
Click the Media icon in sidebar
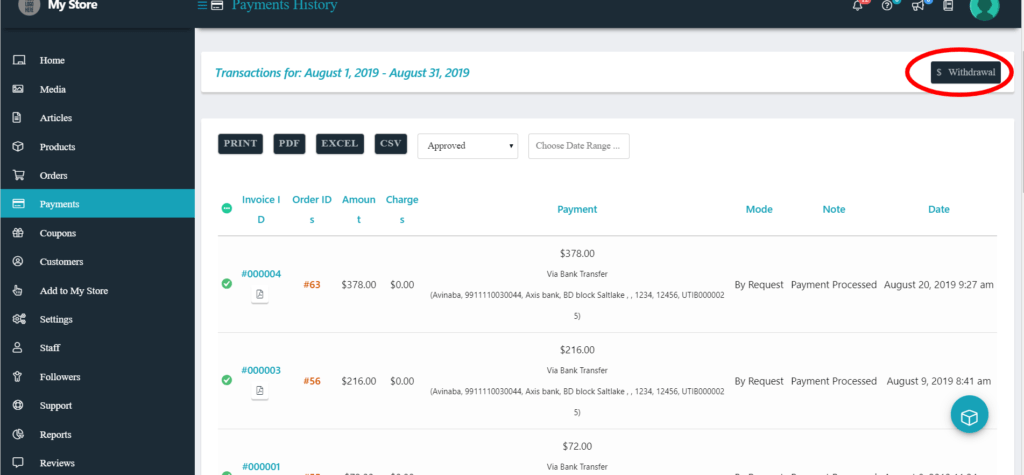pos(18,89)
